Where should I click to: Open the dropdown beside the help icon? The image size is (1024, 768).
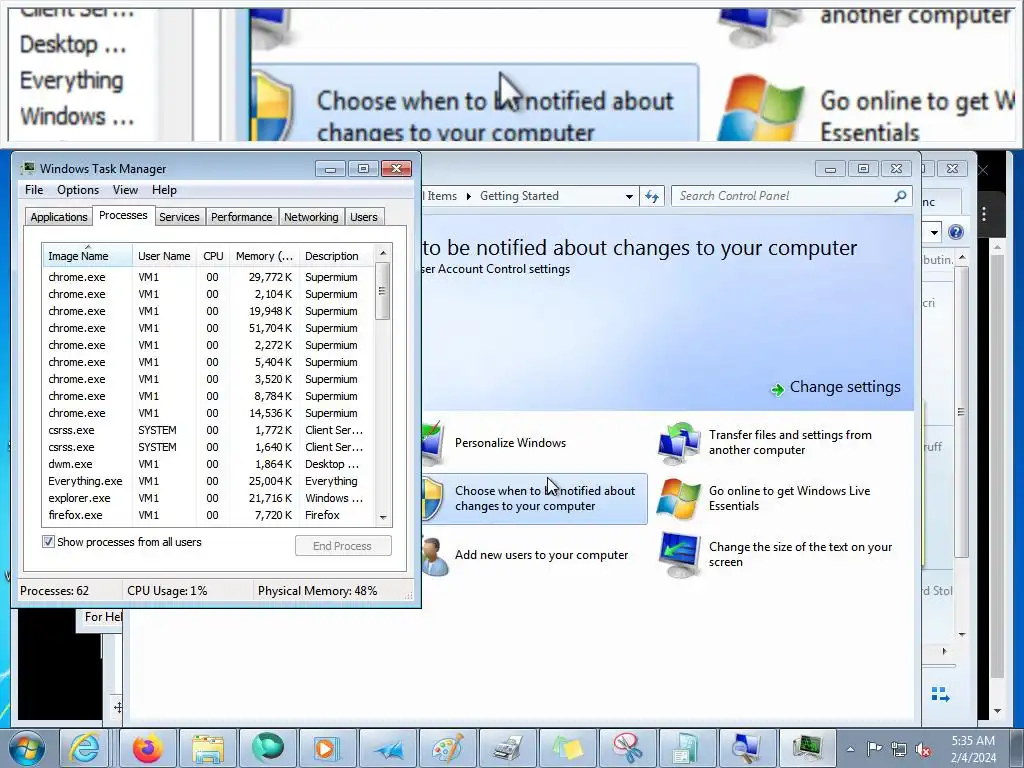[x=934, y=232]
